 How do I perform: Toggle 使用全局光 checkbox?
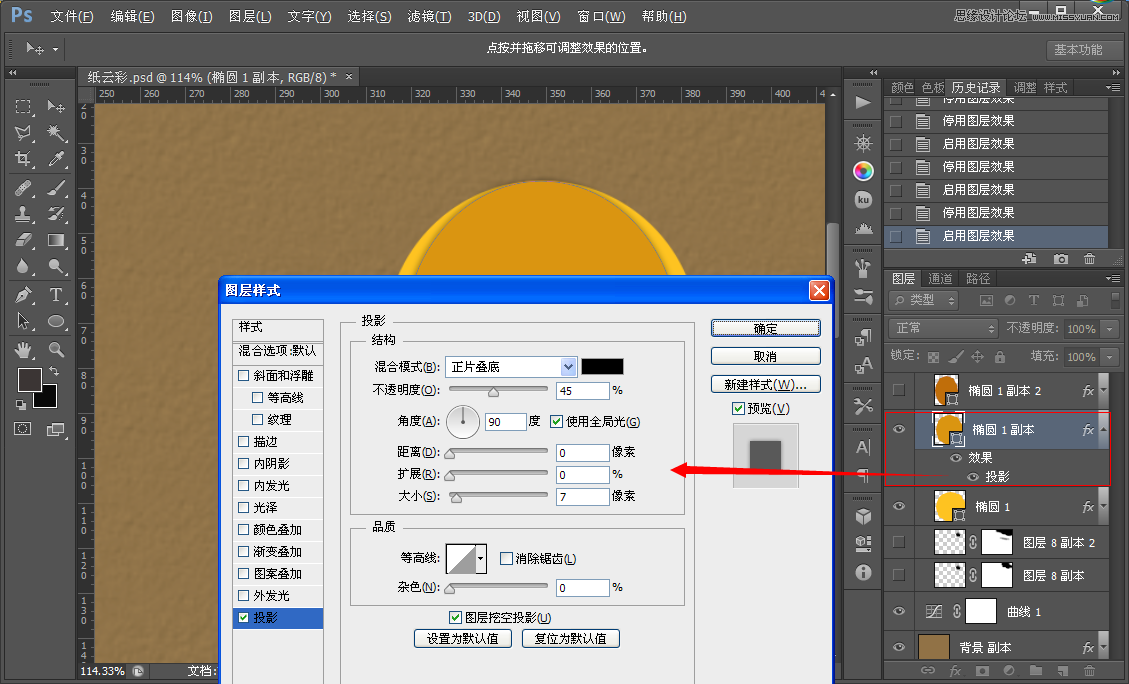pos(556,421)
